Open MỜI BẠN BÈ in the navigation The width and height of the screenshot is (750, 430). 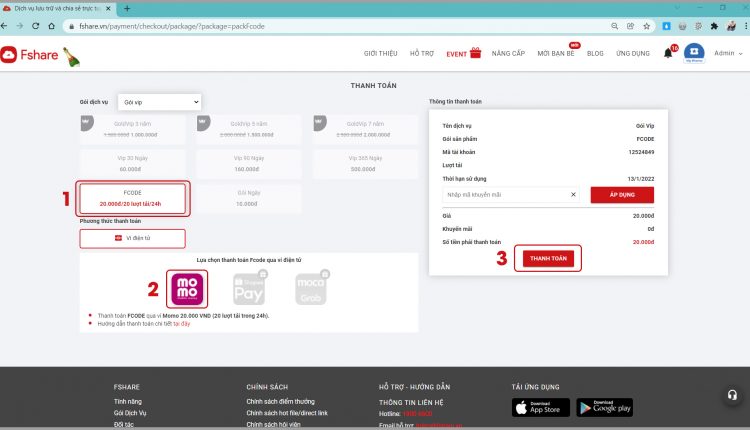coord(556,54)
